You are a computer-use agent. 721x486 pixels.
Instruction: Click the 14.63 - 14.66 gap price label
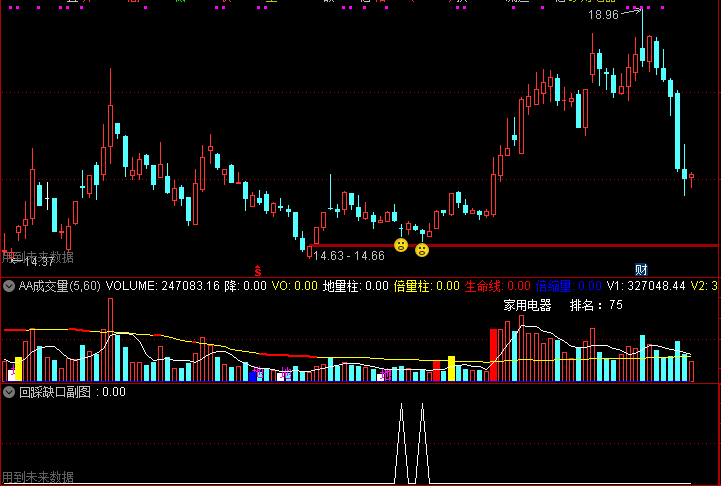point(349,256)
